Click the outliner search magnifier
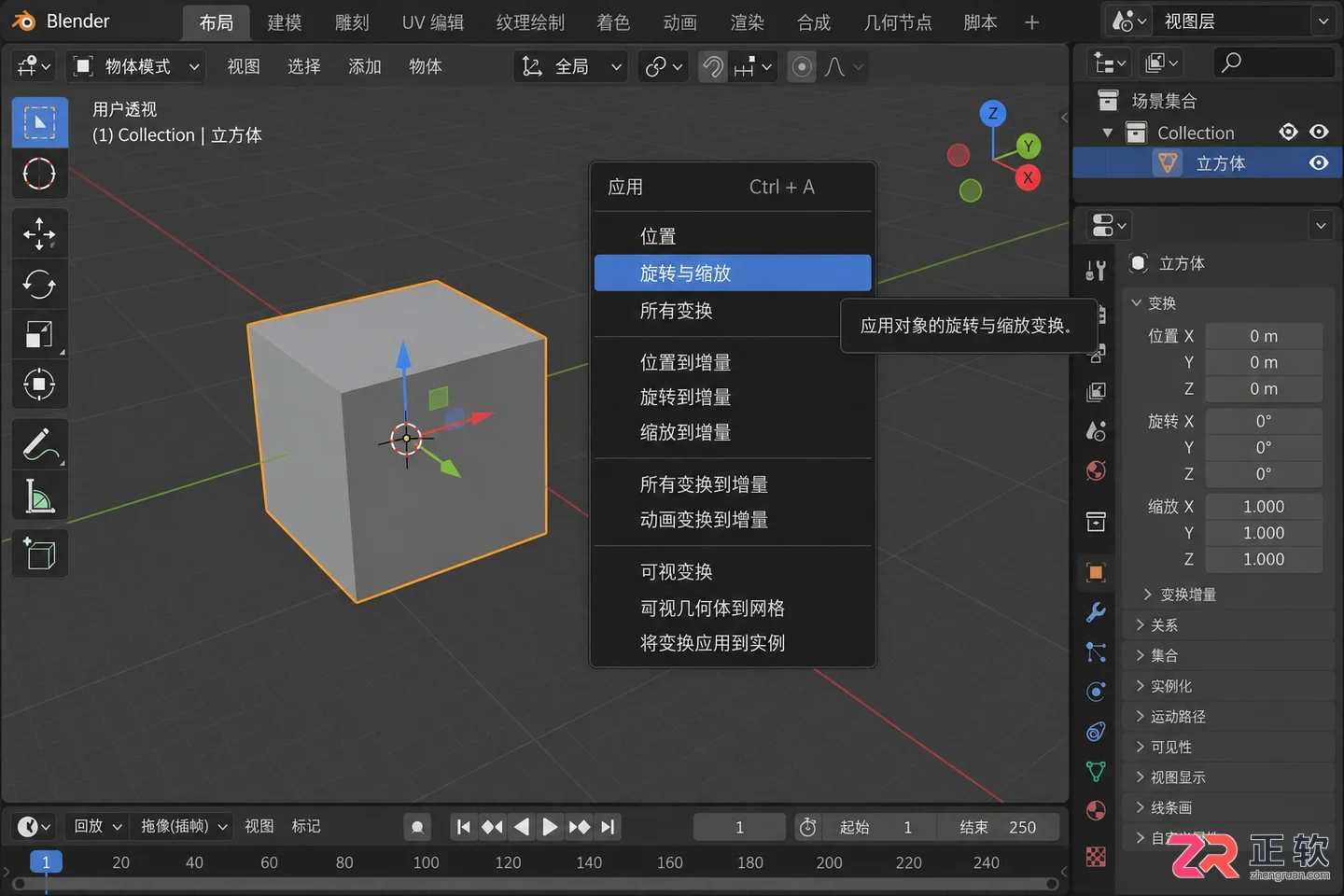This screenshot has height=896, width=1344. [1232, 63]
